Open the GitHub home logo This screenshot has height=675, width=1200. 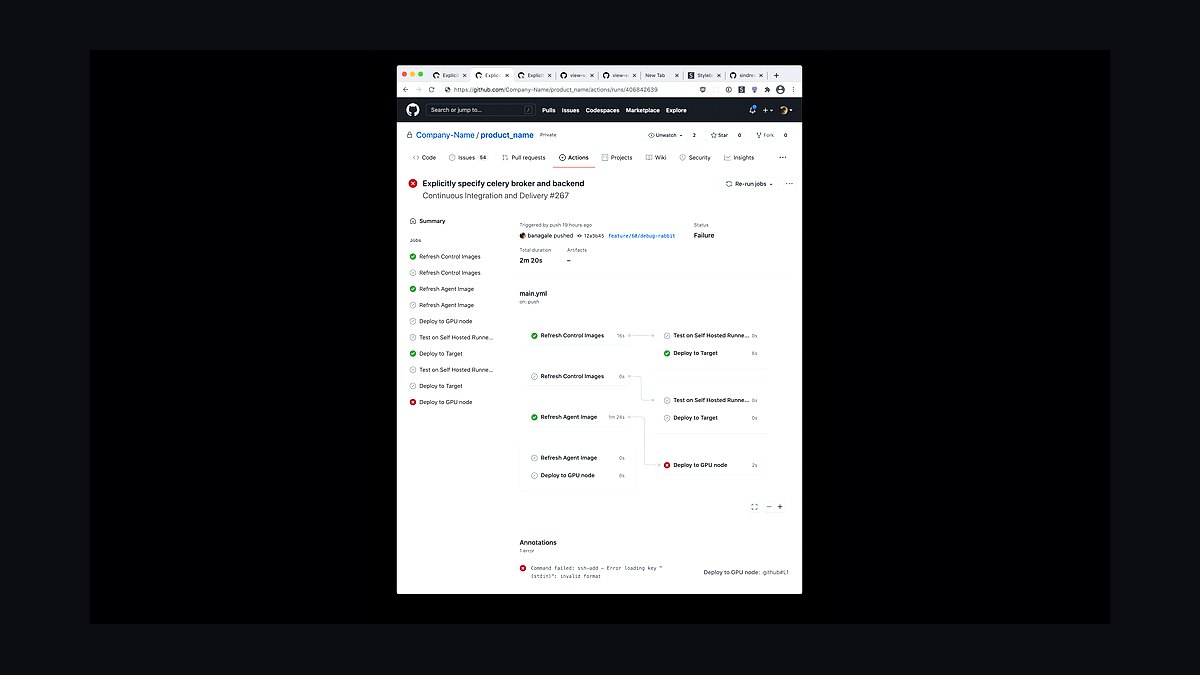click(x=413, y=110)
